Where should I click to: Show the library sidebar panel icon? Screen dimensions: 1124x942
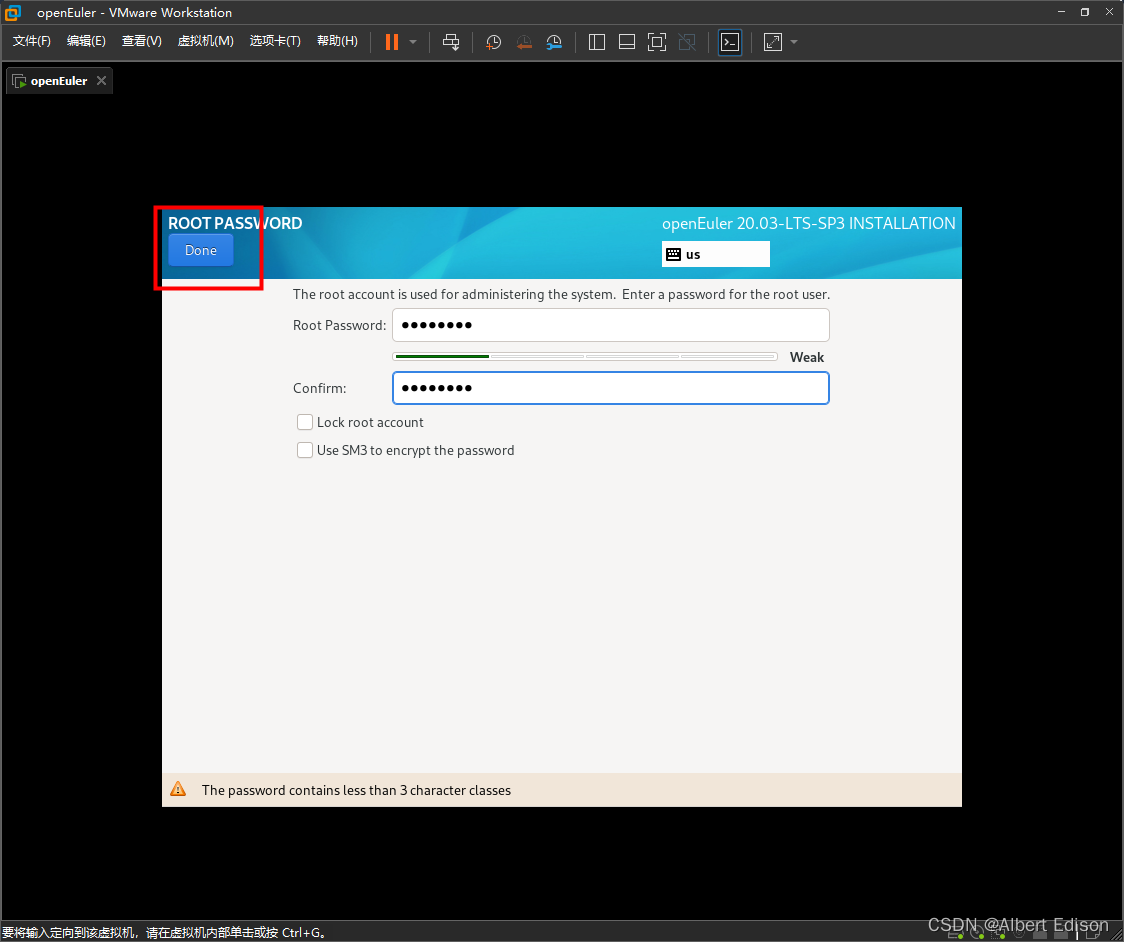[596, 41]
